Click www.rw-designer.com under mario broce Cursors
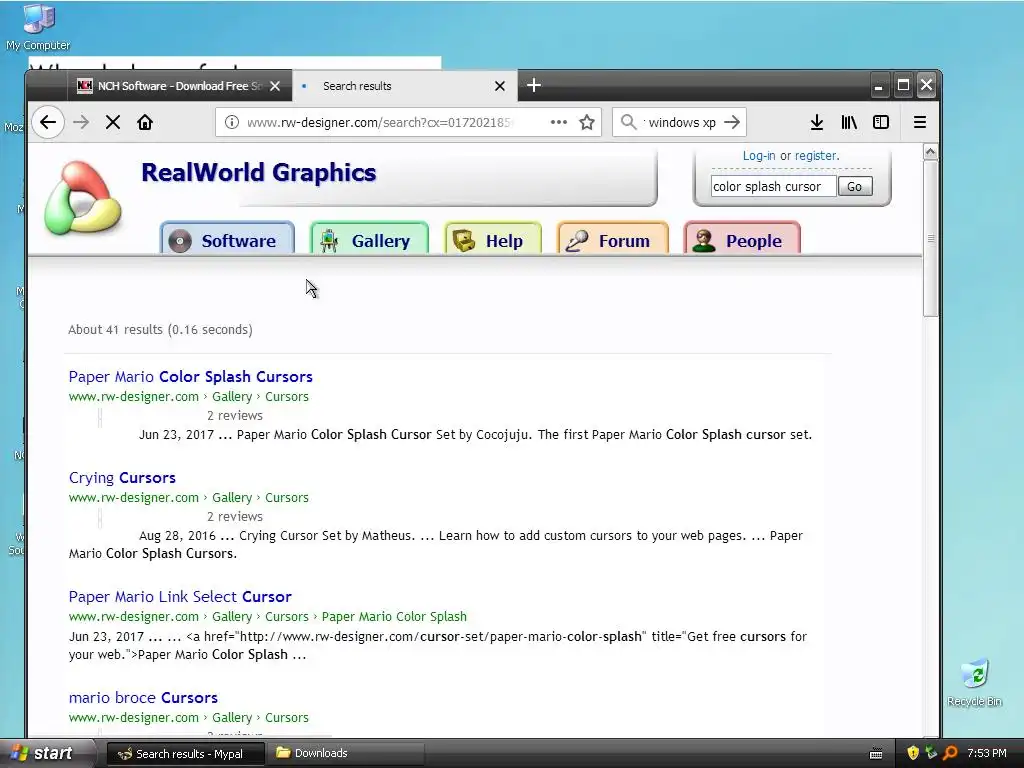This screenshot has height=768, width=1024. point(134,717)
